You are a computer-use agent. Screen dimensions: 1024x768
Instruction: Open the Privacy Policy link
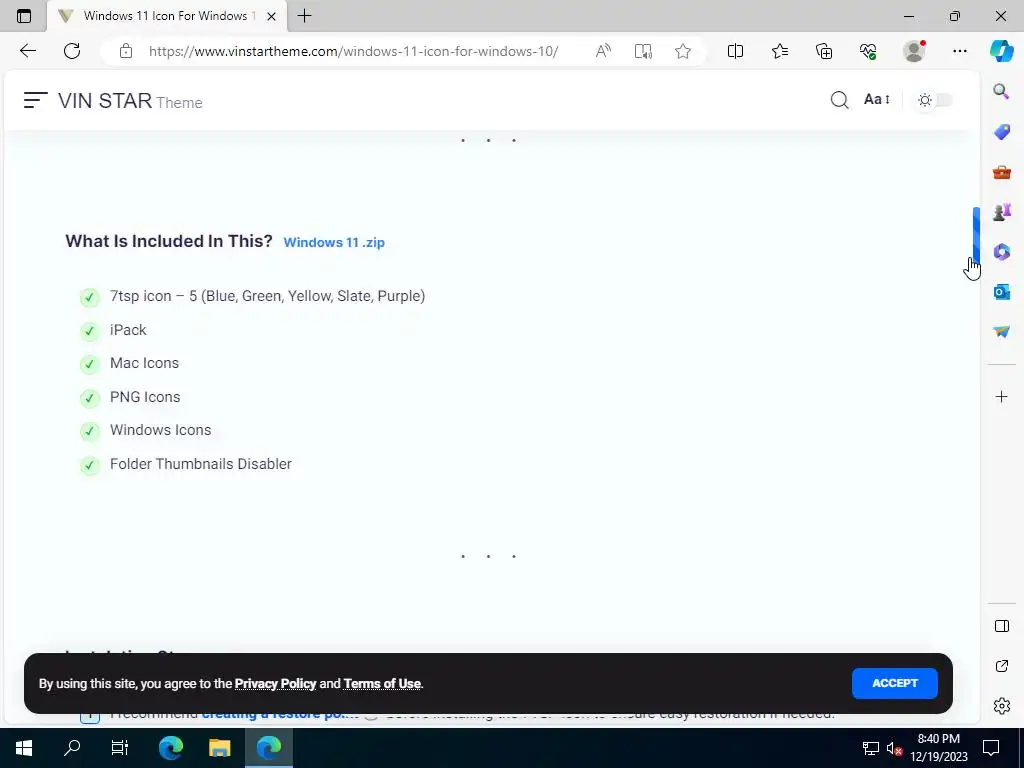275,684
